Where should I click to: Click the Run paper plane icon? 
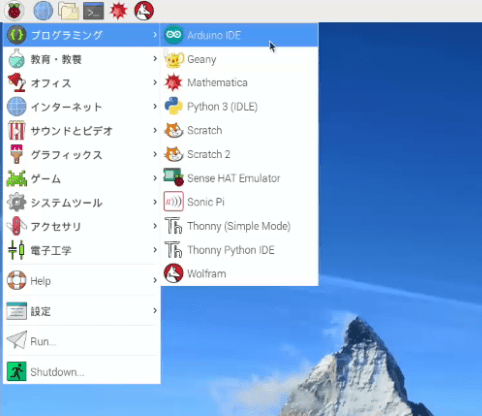(x=16, y=340)
